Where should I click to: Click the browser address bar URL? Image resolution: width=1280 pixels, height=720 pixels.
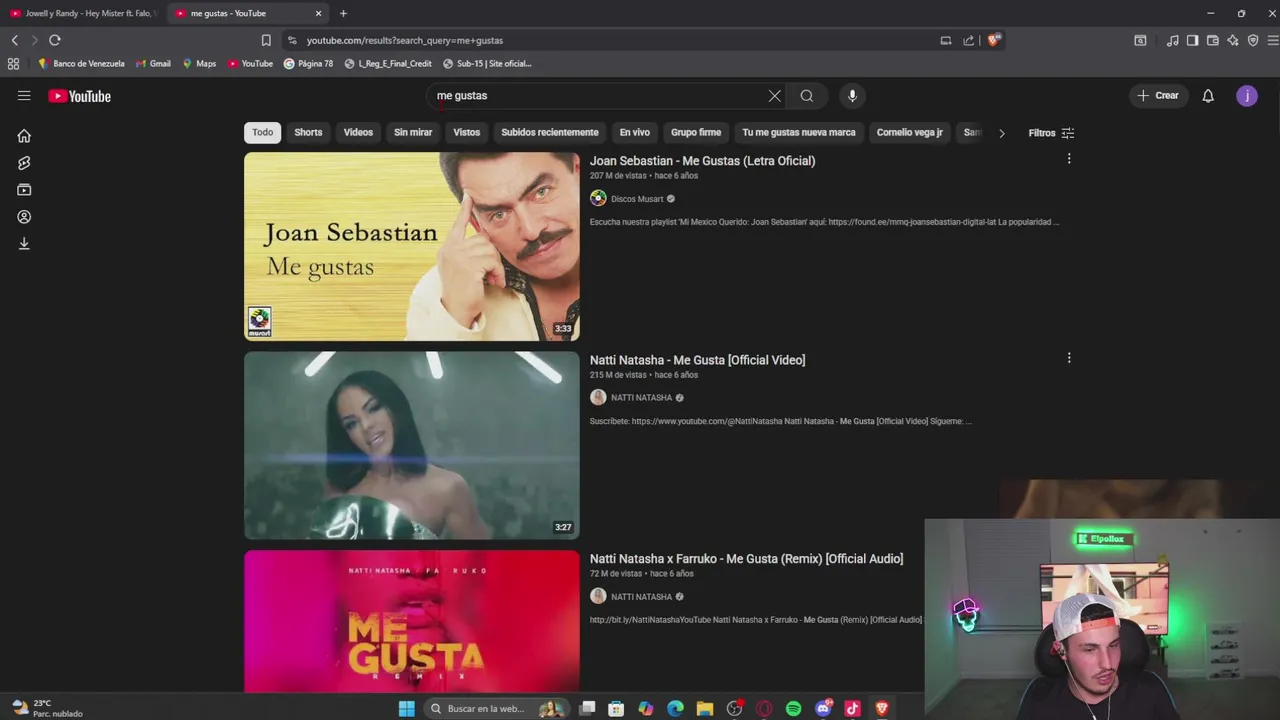point(405,40)
